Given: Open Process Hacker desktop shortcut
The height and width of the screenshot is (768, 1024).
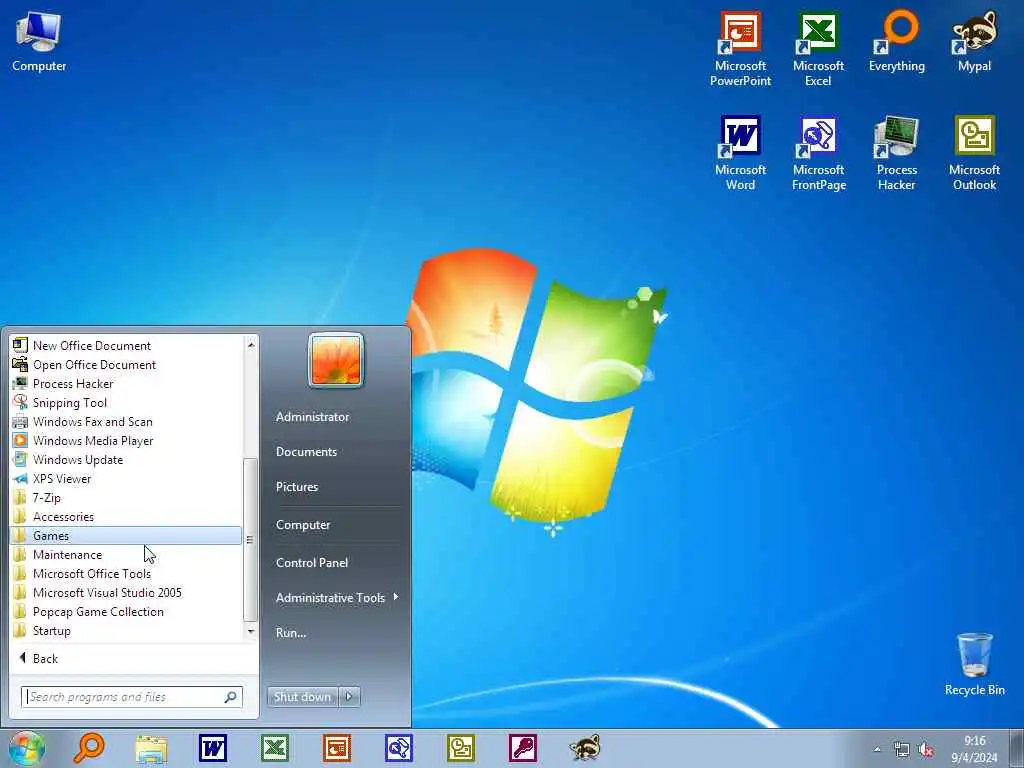Looking at the screenshot, I should point(896,153).
